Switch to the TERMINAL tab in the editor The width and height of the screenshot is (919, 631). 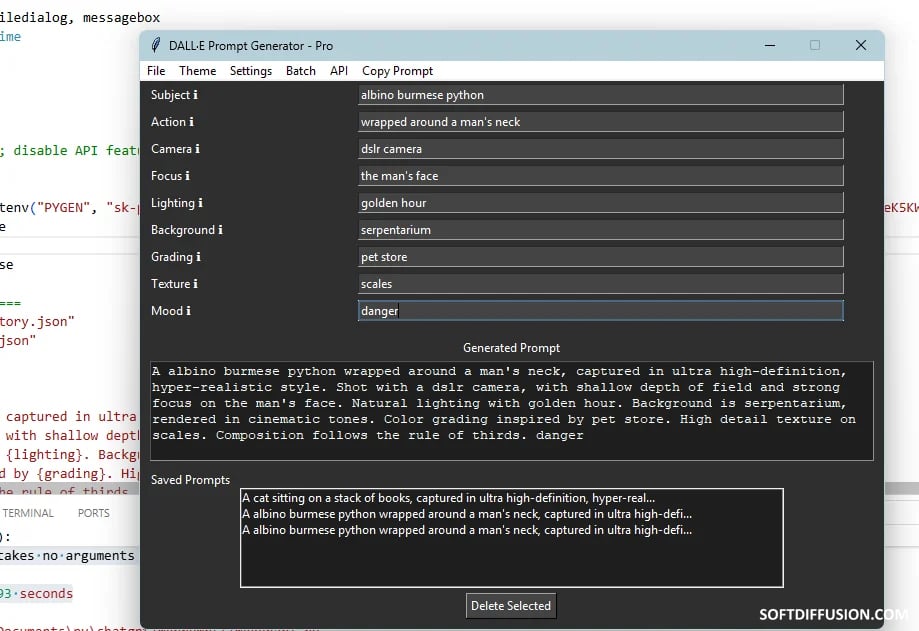click(x=28, y=513)
